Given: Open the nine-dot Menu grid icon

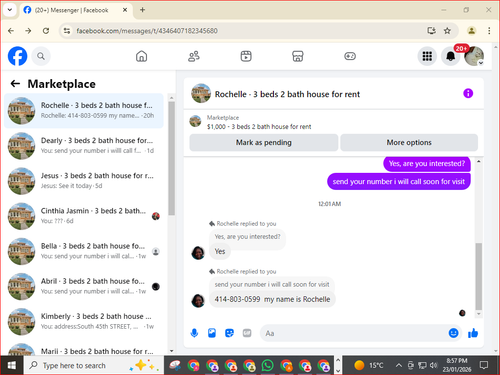Looking at the screenshot, I should (427, 56).
